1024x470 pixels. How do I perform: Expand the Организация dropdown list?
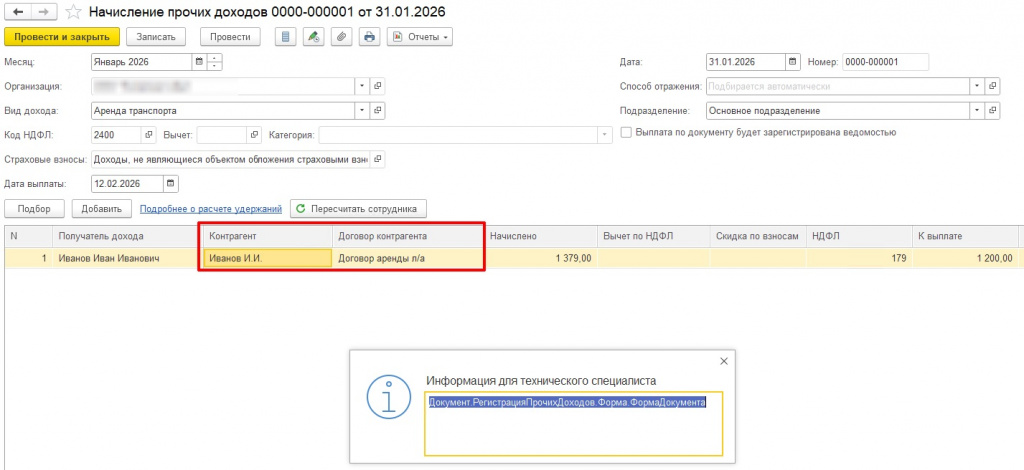click(362, 86)
